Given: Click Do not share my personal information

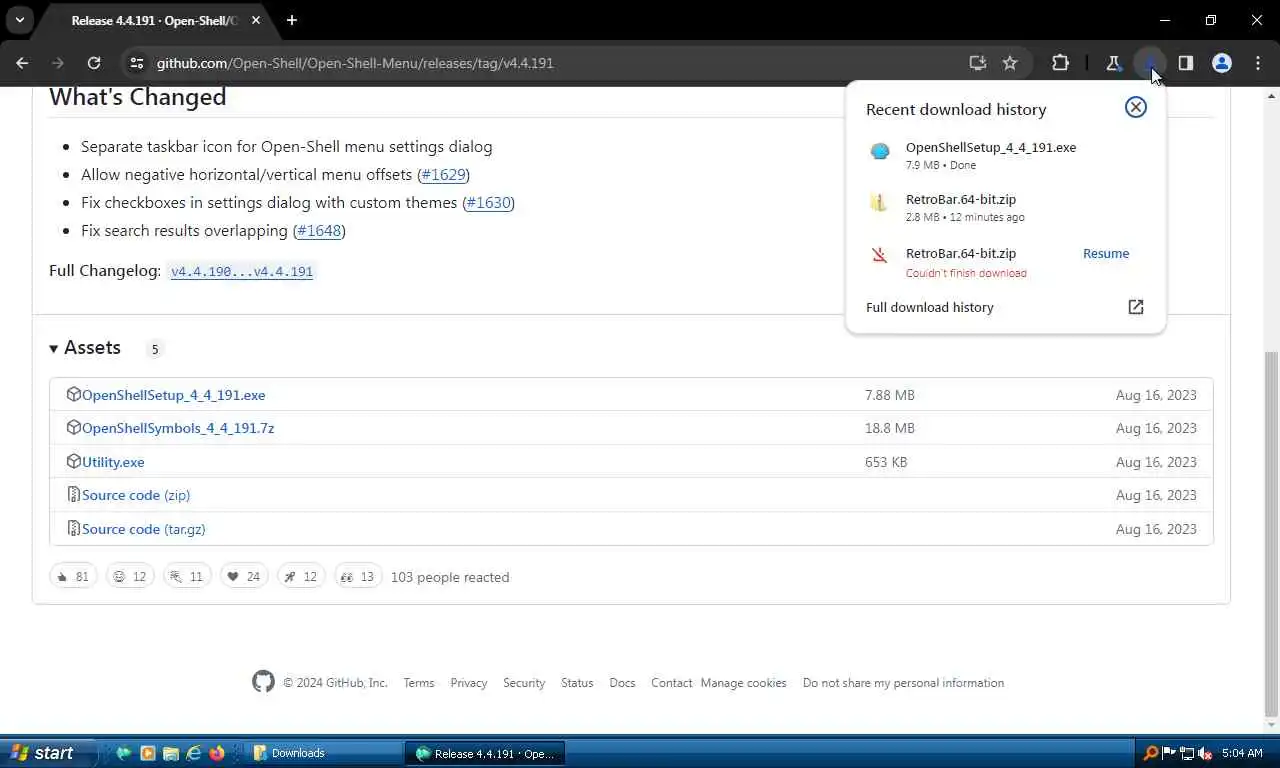Looking at the screenshot, I should (x=903, y=683).
